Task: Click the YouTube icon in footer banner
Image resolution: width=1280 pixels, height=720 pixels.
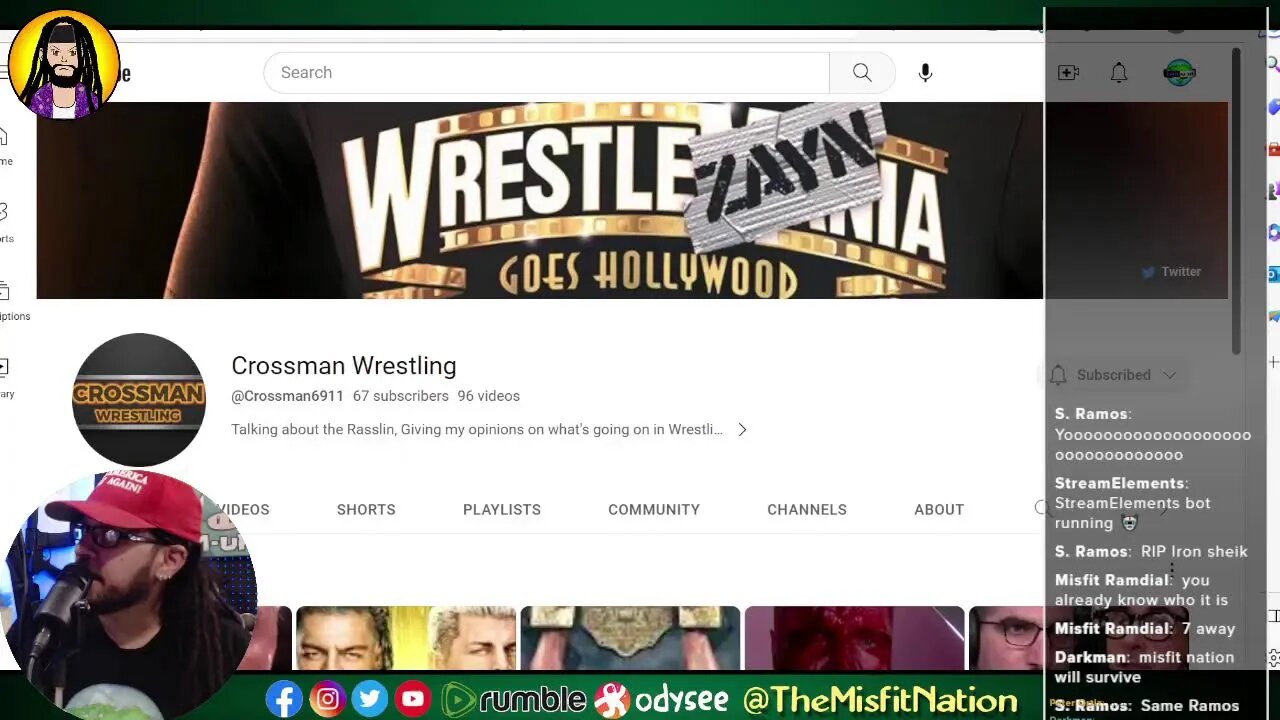Action: tap(413, 699)
